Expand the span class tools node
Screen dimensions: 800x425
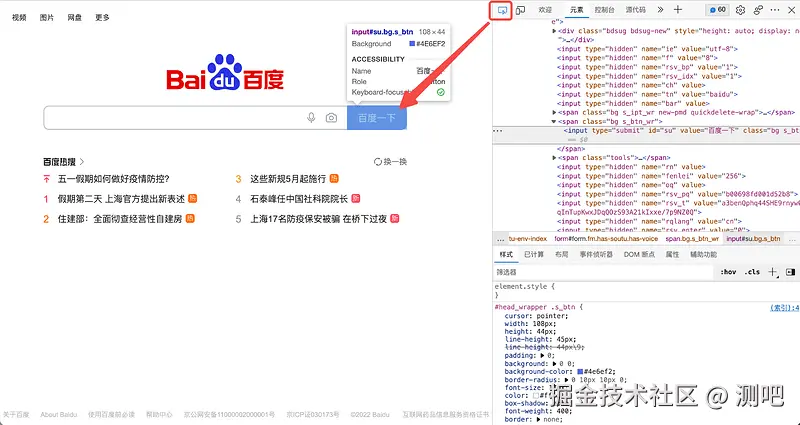tap(554, 158)
